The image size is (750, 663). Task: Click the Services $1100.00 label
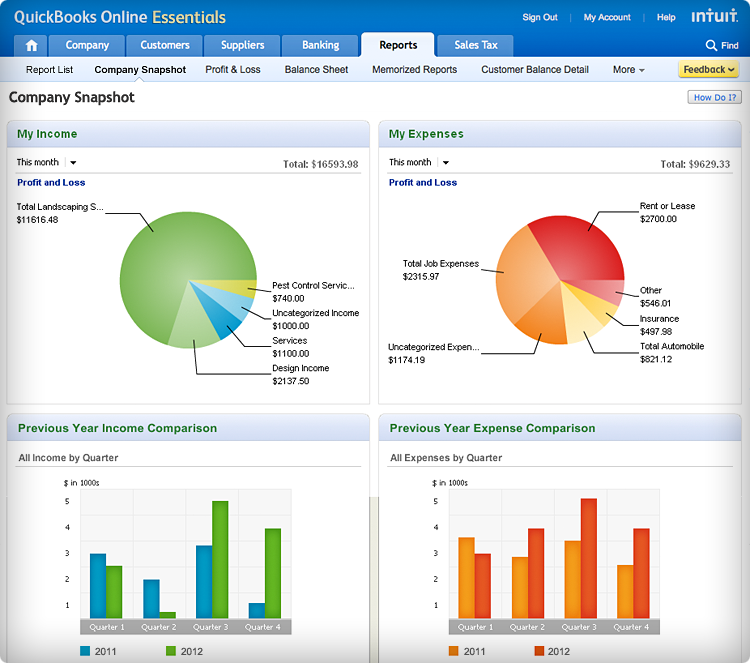[x=291, y=347]
